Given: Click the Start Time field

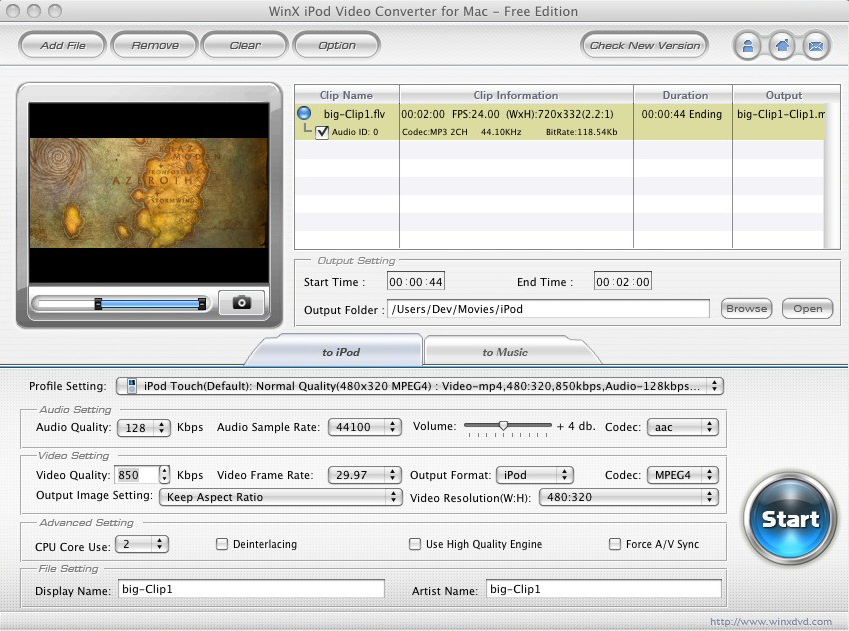Looking at the screenshot, I should 416,282.
